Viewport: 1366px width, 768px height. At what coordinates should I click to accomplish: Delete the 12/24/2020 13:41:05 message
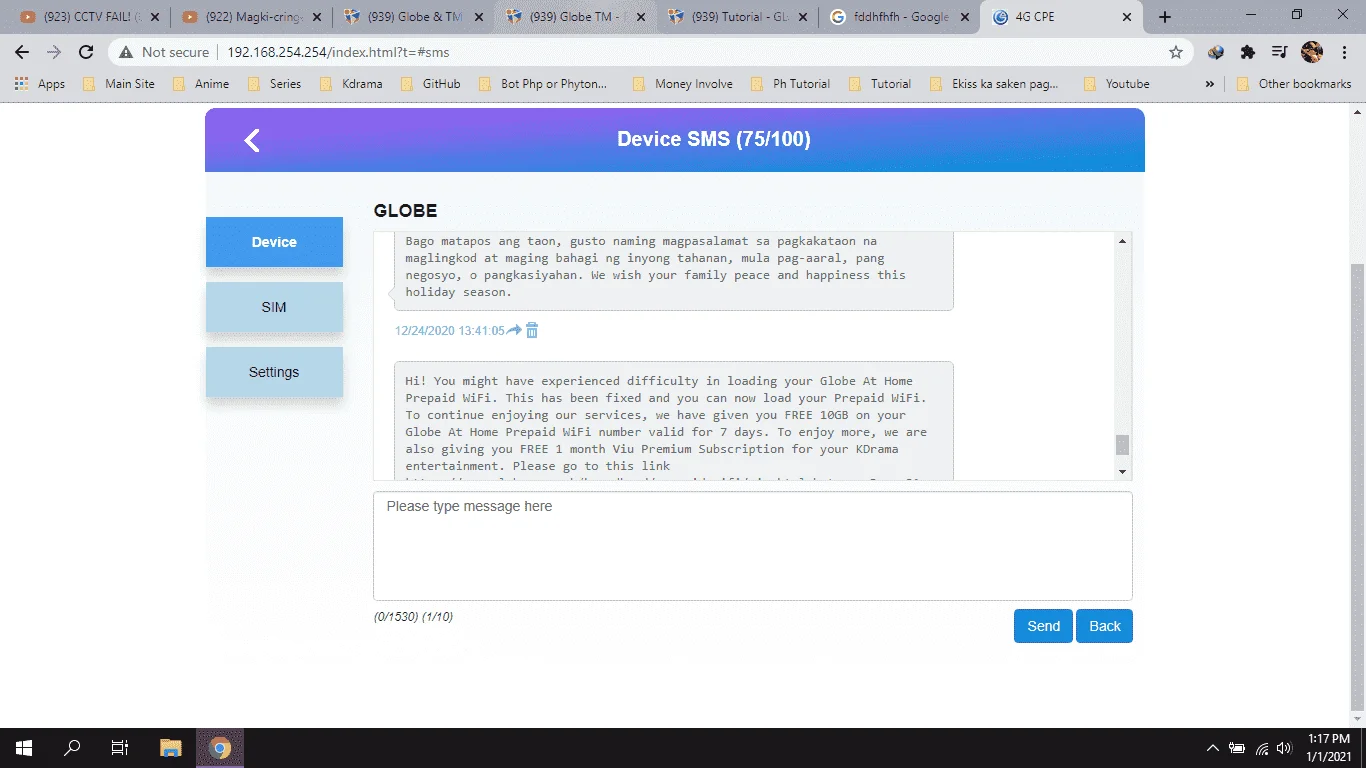click(532, 330)
